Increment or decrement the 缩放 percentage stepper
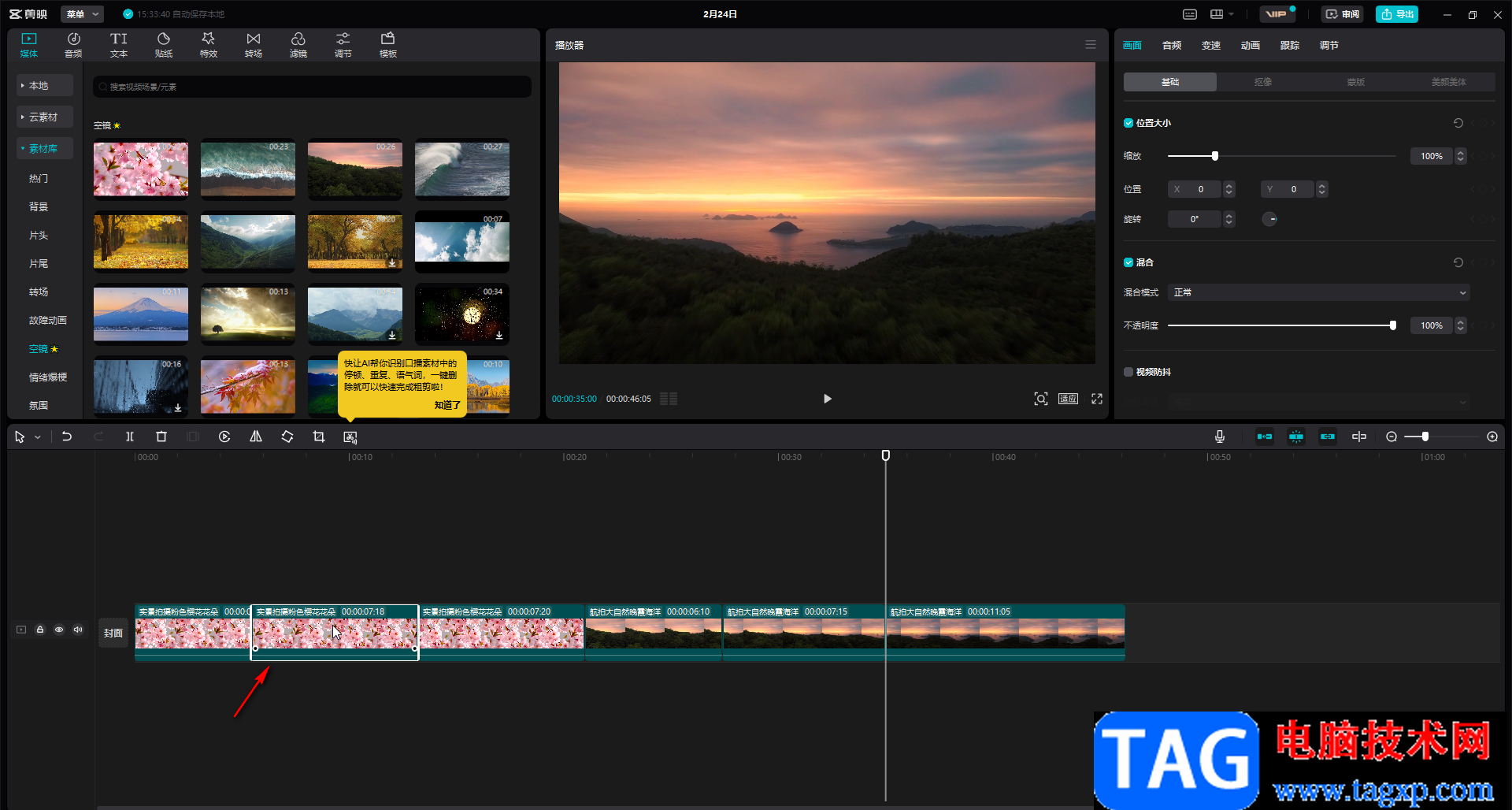Screen dimensions: 1512x810 coord(1461,156)
